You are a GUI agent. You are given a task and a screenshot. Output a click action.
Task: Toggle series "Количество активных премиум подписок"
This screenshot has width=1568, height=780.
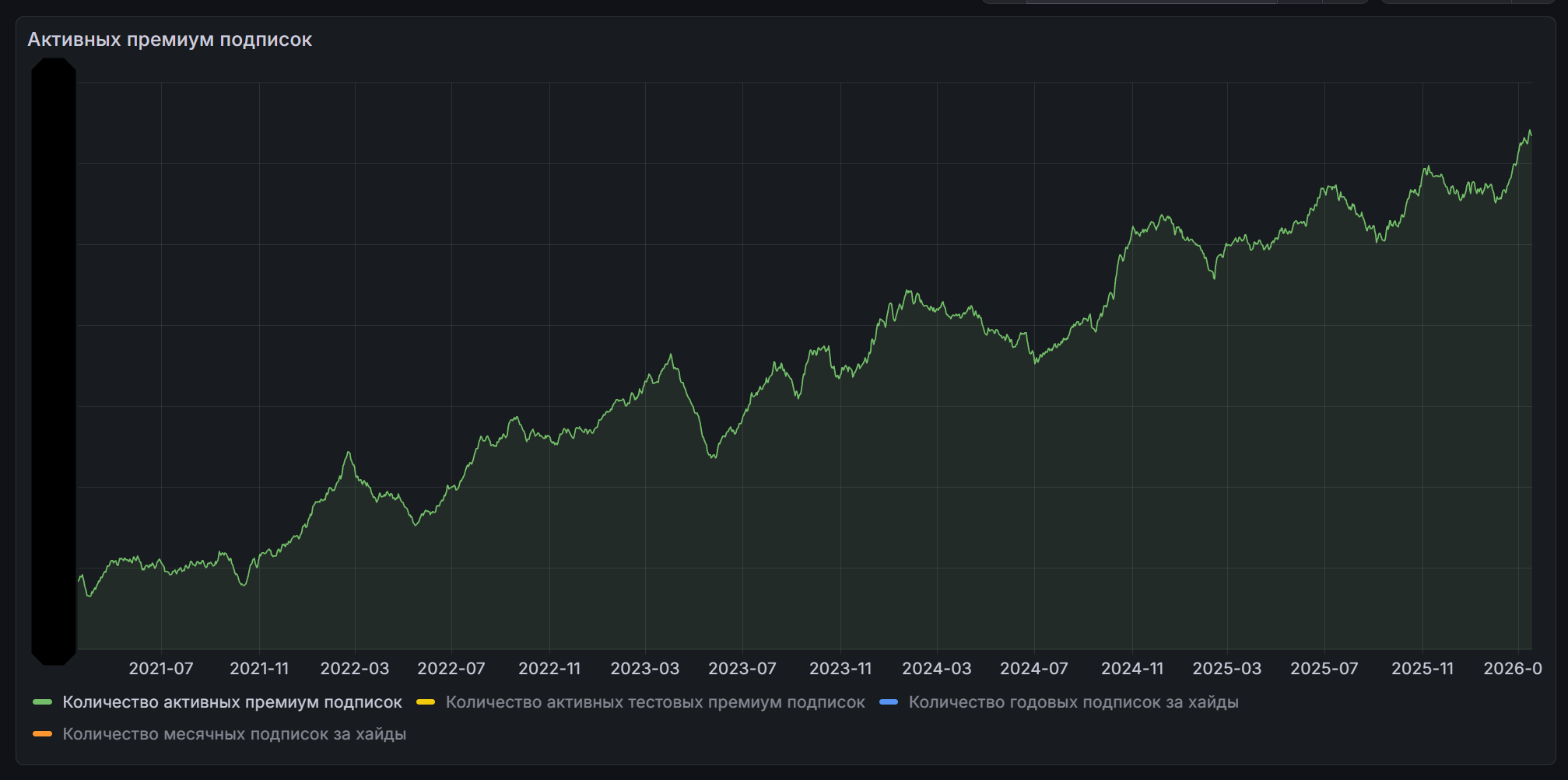coord(232,702)
